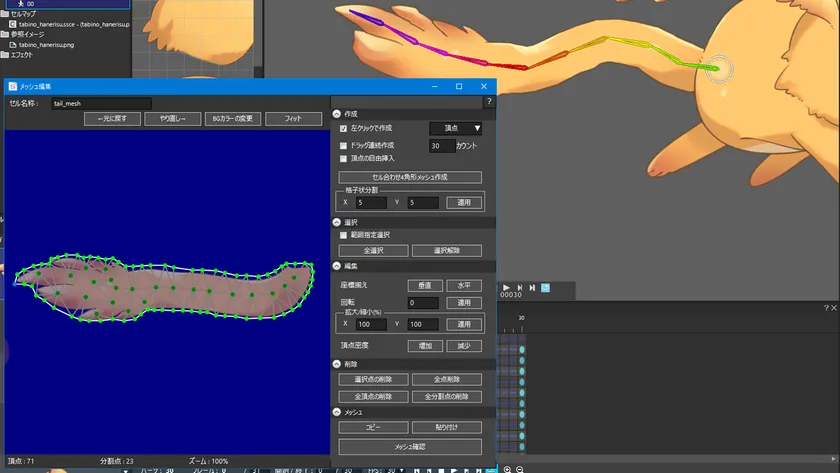Enable 範囲指定選択 checkbox
The image size is (840, 473).
pyautogui.click(x=343, y=235)
